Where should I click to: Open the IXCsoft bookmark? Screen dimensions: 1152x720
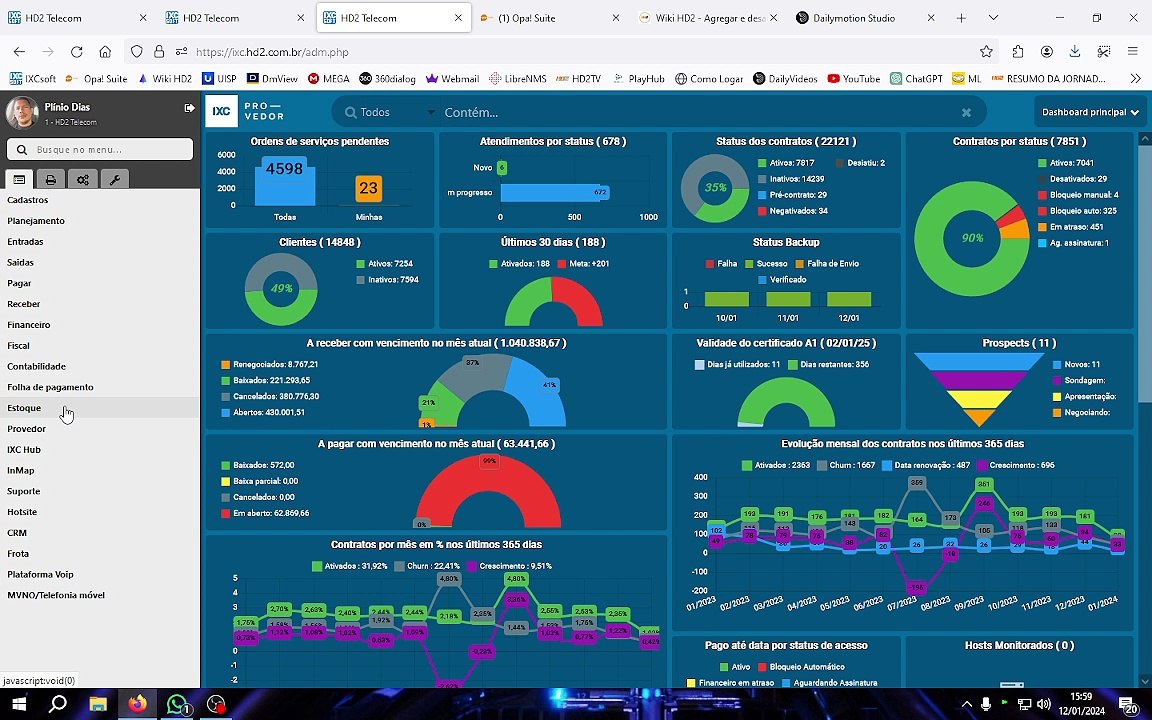click(x=33, y=79)
